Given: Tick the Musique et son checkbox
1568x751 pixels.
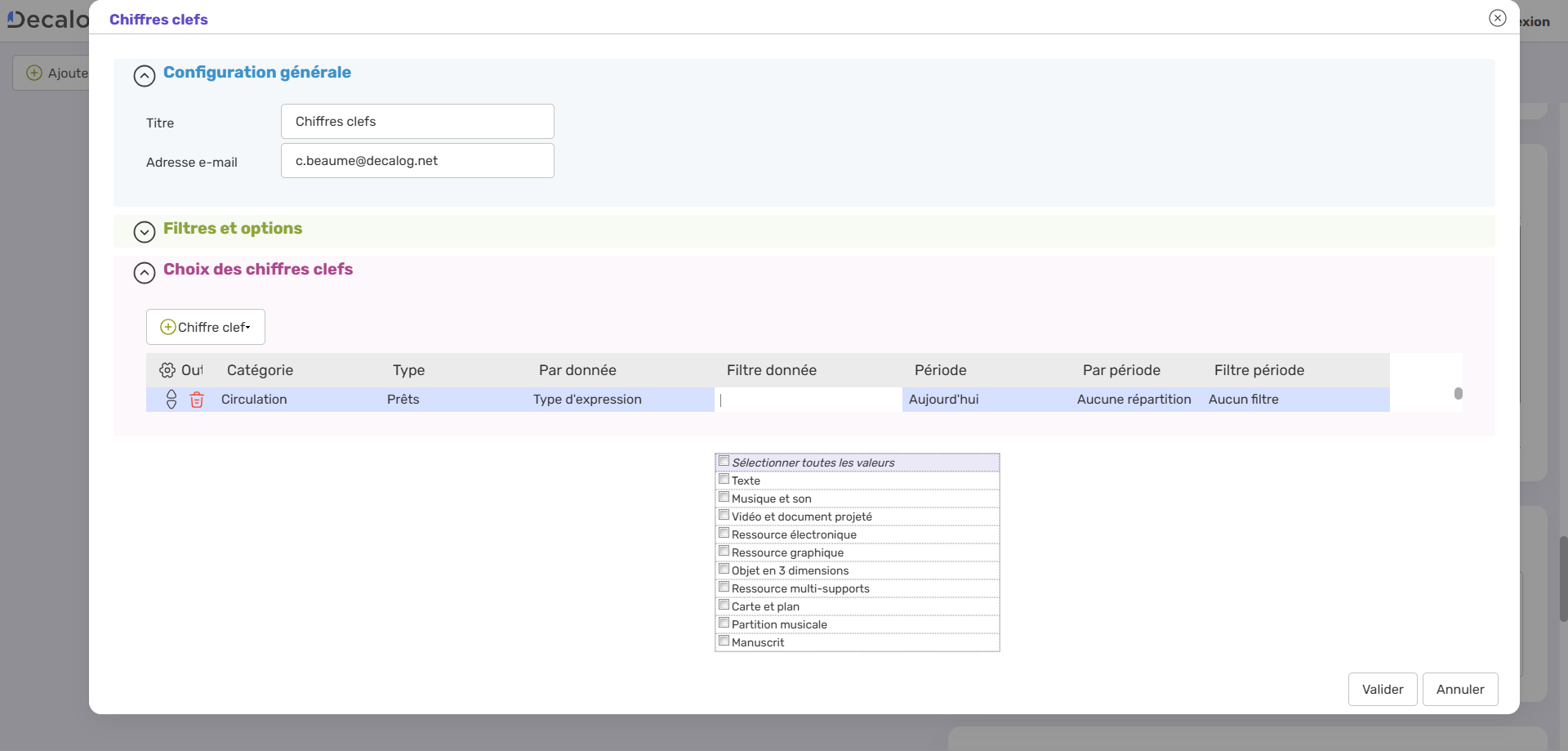Looking at the screenshot, I should [x=724, y=497].
